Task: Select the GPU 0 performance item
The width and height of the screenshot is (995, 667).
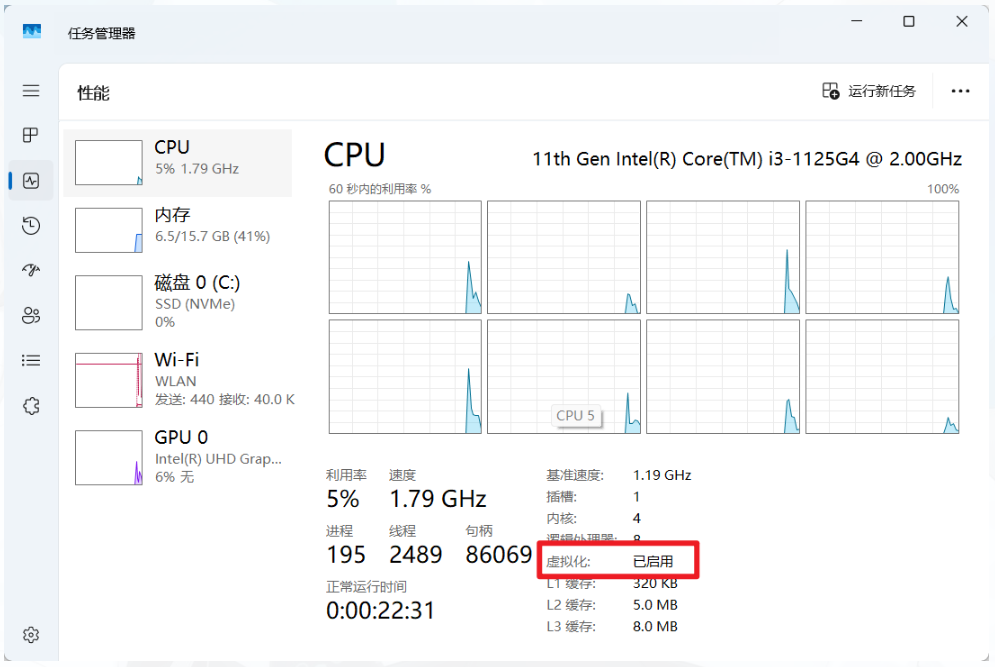Action: 178,458
